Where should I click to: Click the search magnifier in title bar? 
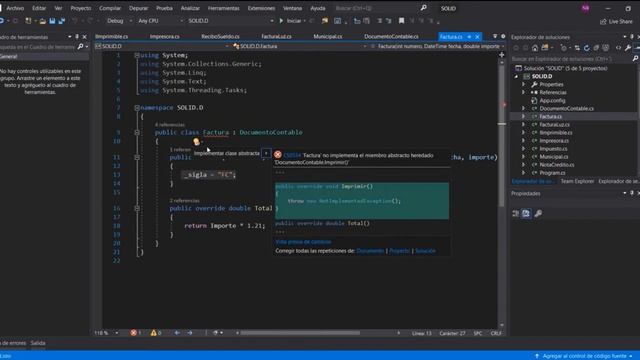[423, 8]
